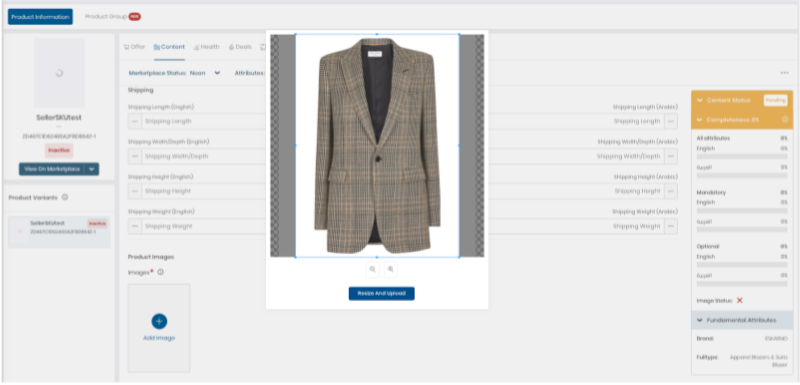800x385 pixels.
Task: Click the Shipping Length English input
Action: click(x=204, y=121)
